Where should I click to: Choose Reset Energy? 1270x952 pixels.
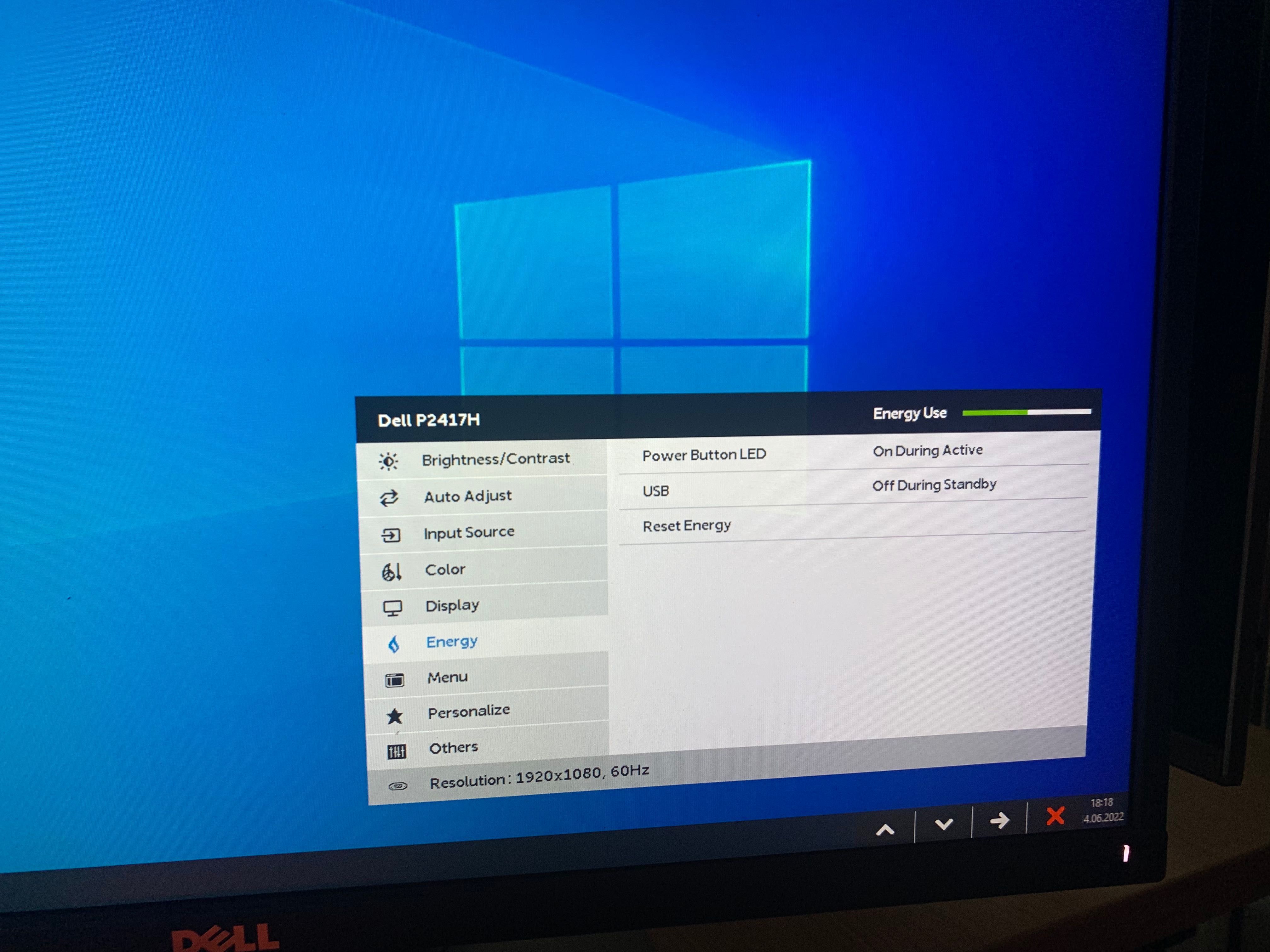pos(687,526)
